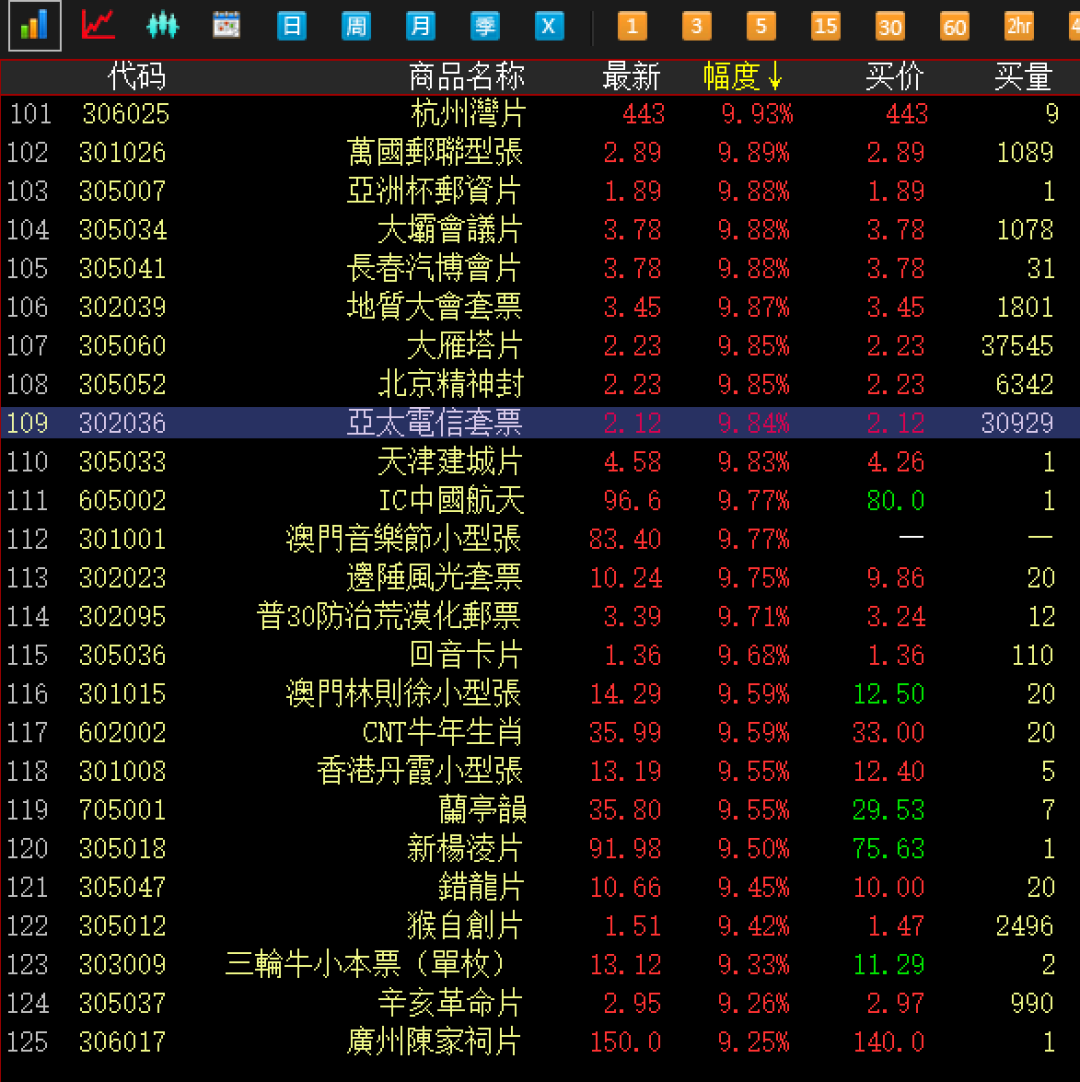Screen dimensions: 1080x1082
Task: Click bid volume 2496 cell
Action: (1025, 925)
